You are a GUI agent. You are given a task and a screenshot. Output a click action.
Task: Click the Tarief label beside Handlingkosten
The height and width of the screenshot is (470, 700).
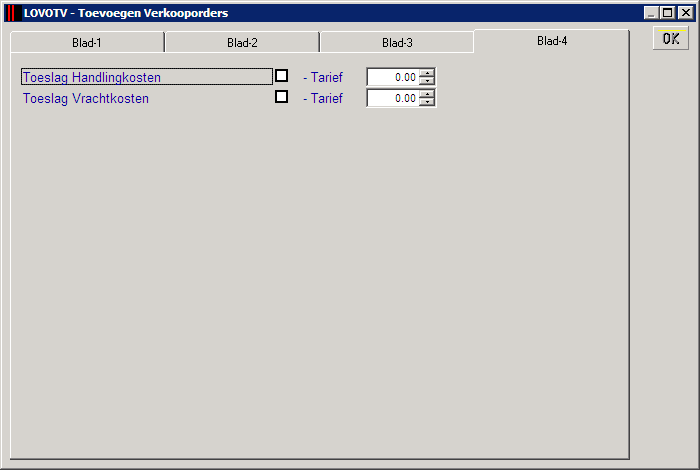point(323,77)
